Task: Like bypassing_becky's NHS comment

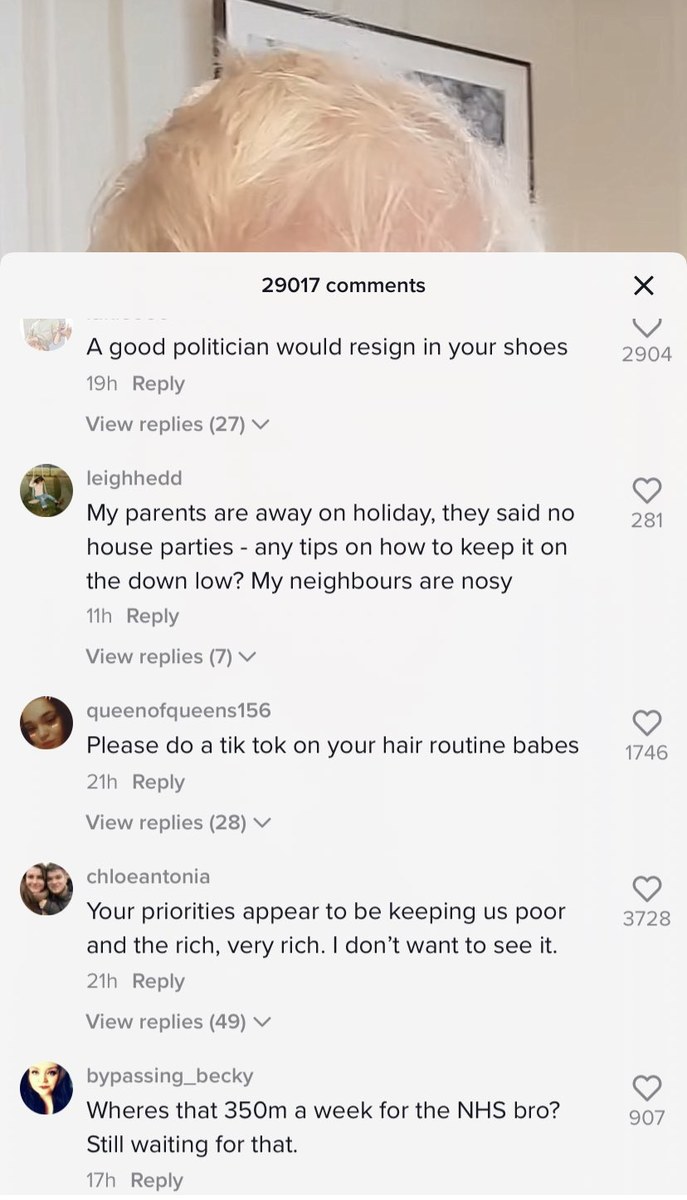Action: pos(647,1086)
